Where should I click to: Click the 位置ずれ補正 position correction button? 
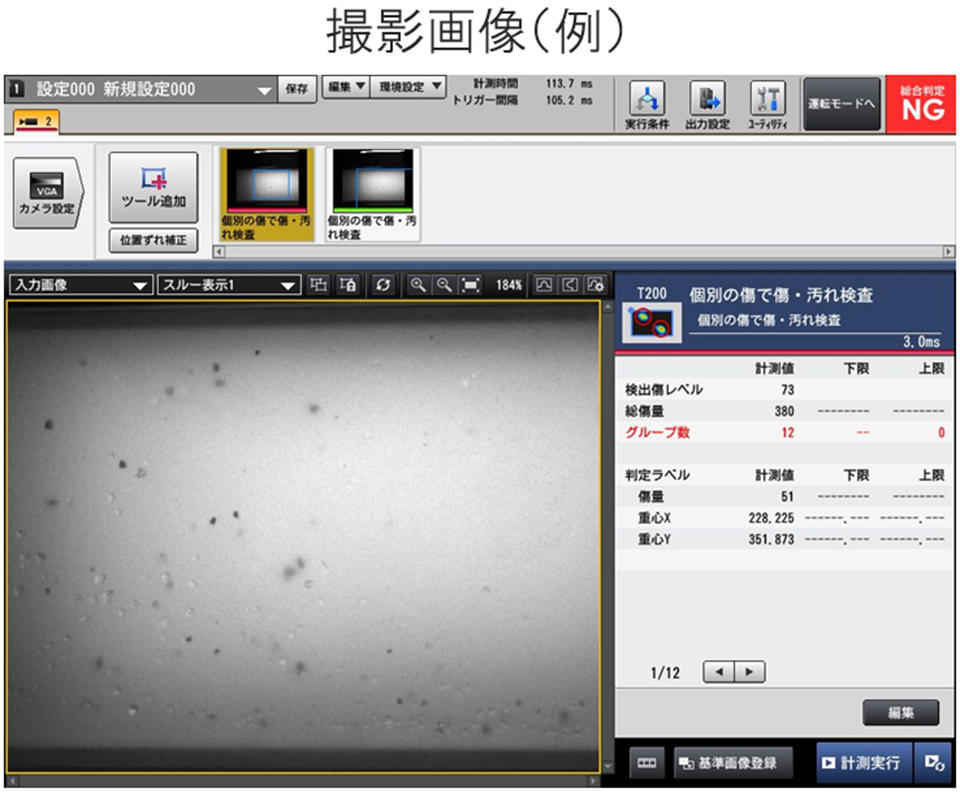point(153,240)
